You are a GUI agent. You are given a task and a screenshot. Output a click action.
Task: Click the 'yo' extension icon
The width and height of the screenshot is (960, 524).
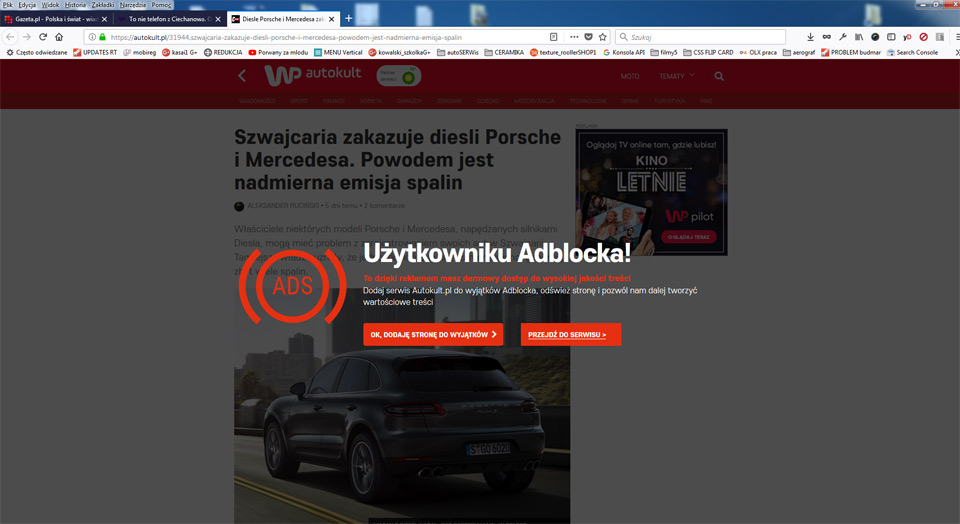[x=907, y=37]
